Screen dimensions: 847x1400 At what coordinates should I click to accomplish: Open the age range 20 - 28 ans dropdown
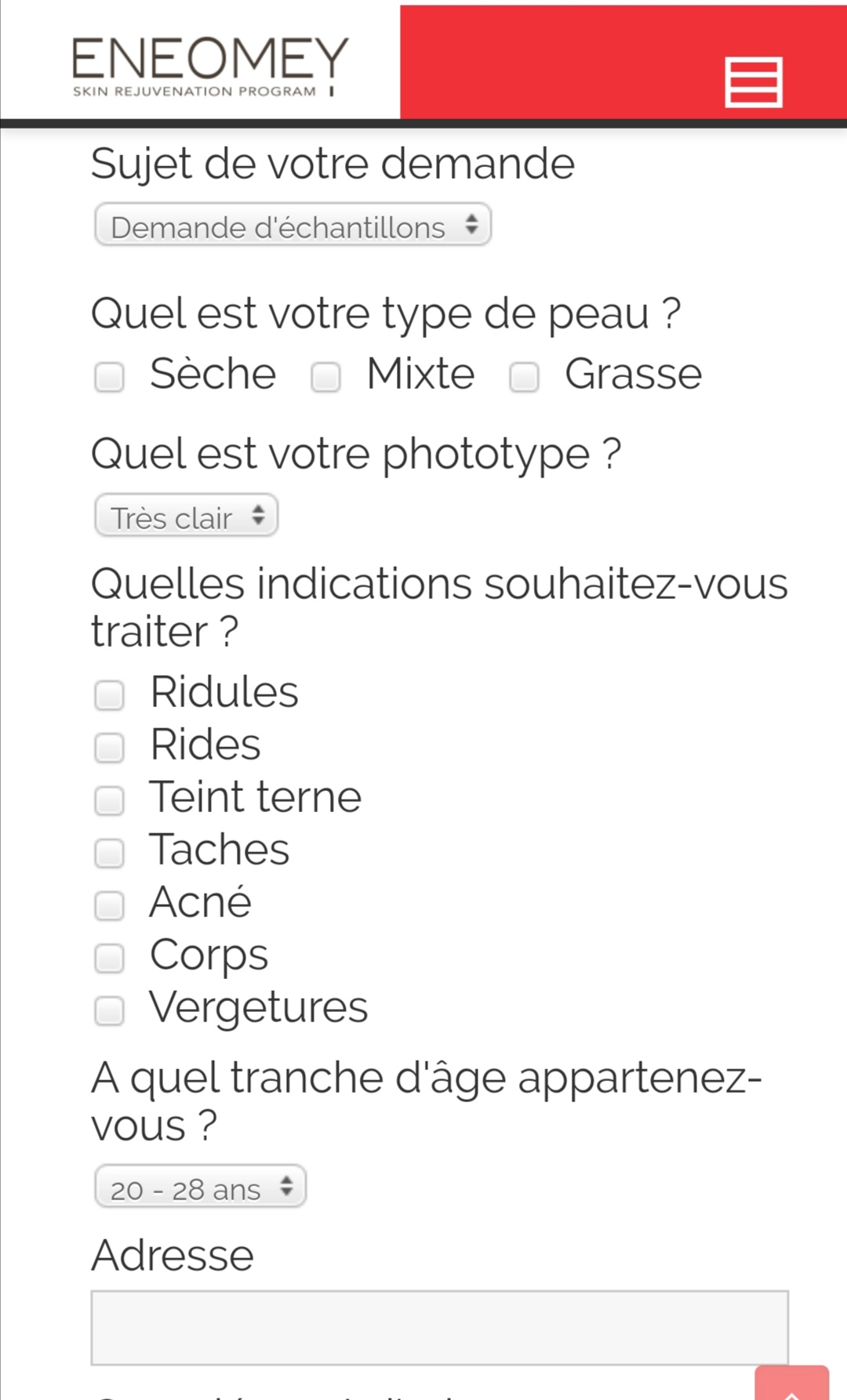tap(200, 1188)
